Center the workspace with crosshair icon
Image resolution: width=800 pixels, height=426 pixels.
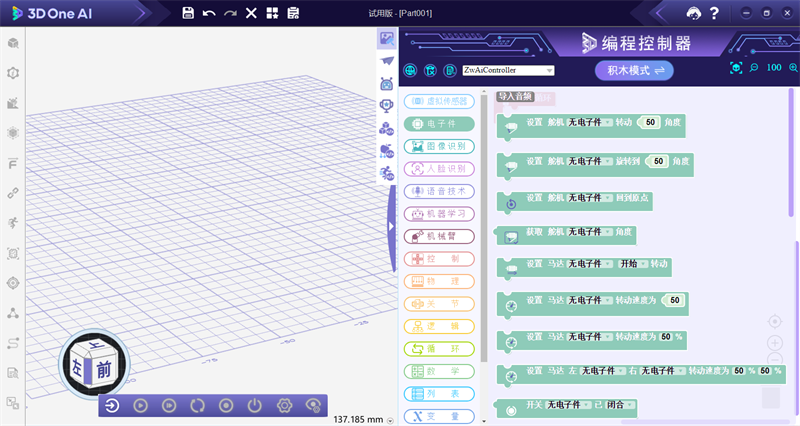[x=774, y=321]
